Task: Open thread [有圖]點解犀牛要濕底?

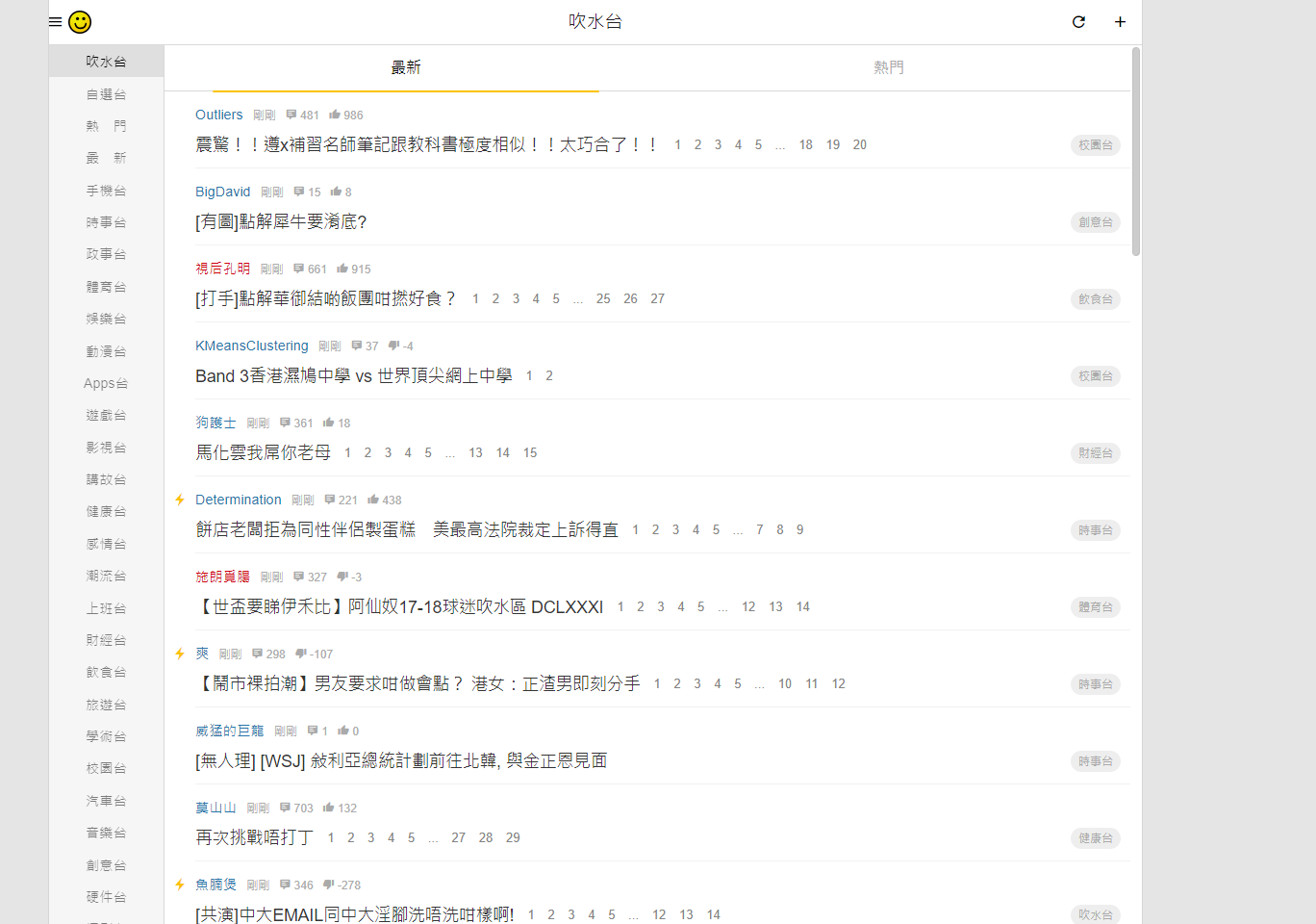Action: coord(281,221)
